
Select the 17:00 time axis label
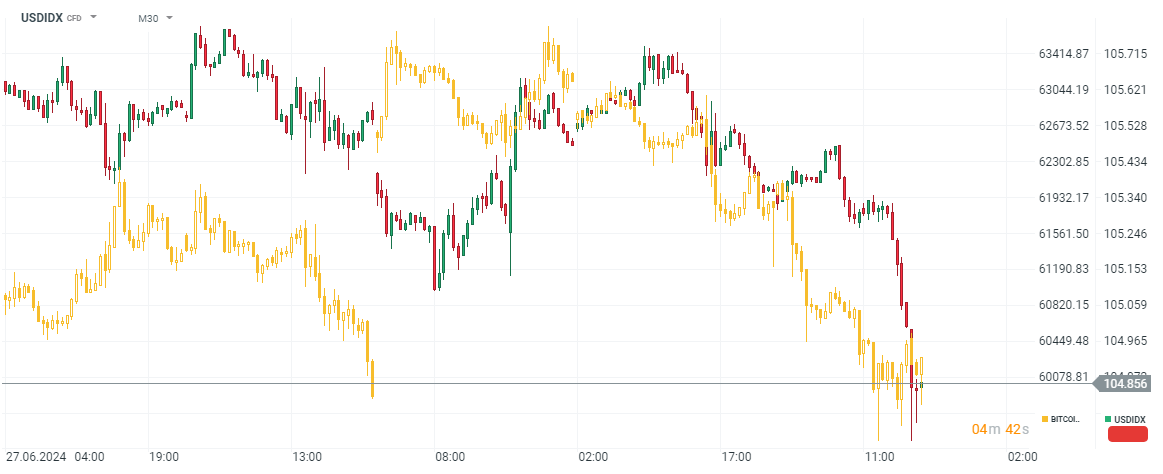(x=736, y=456)
